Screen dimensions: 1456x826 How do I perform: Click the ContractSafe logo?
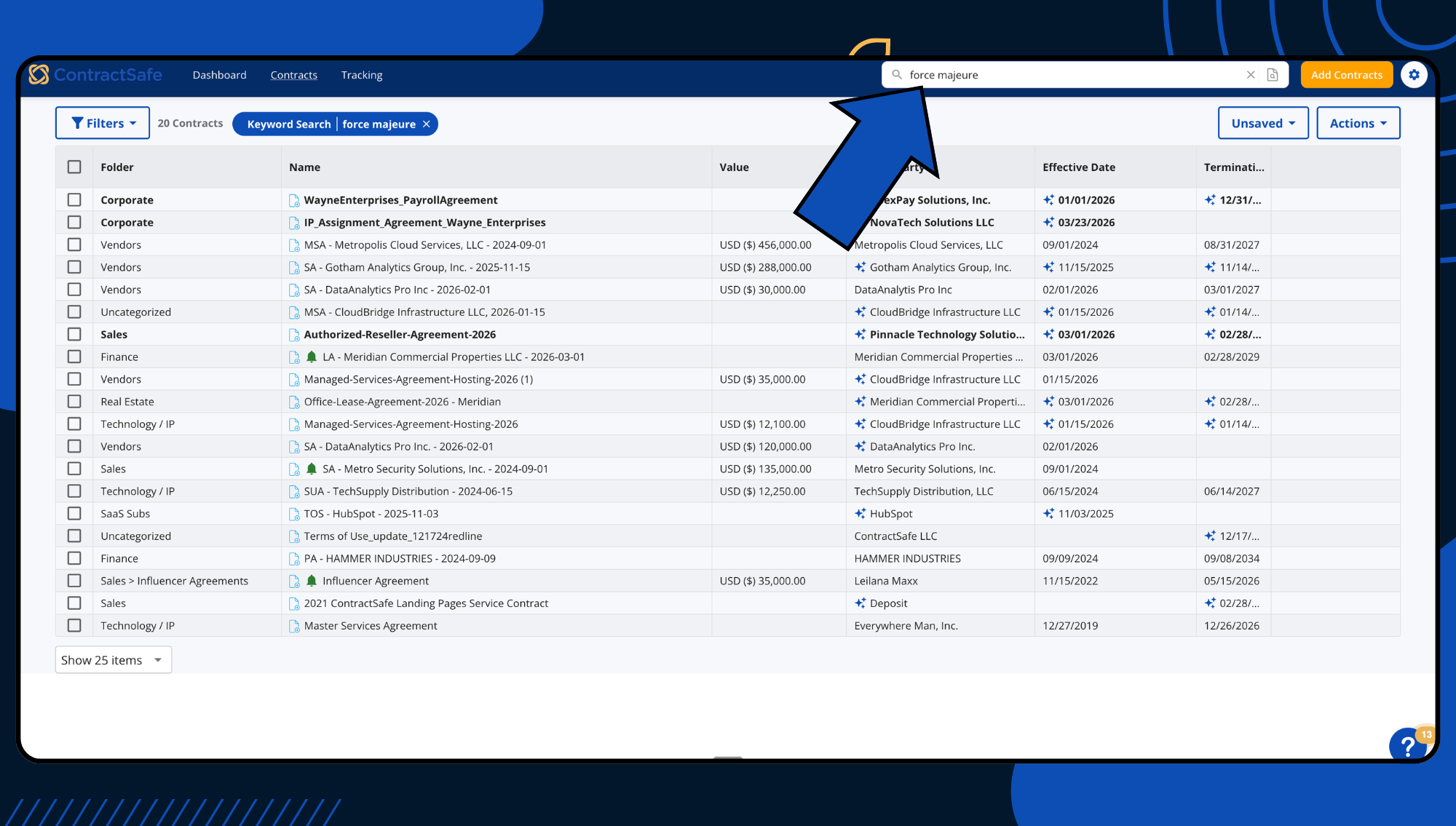click(95, 75)
